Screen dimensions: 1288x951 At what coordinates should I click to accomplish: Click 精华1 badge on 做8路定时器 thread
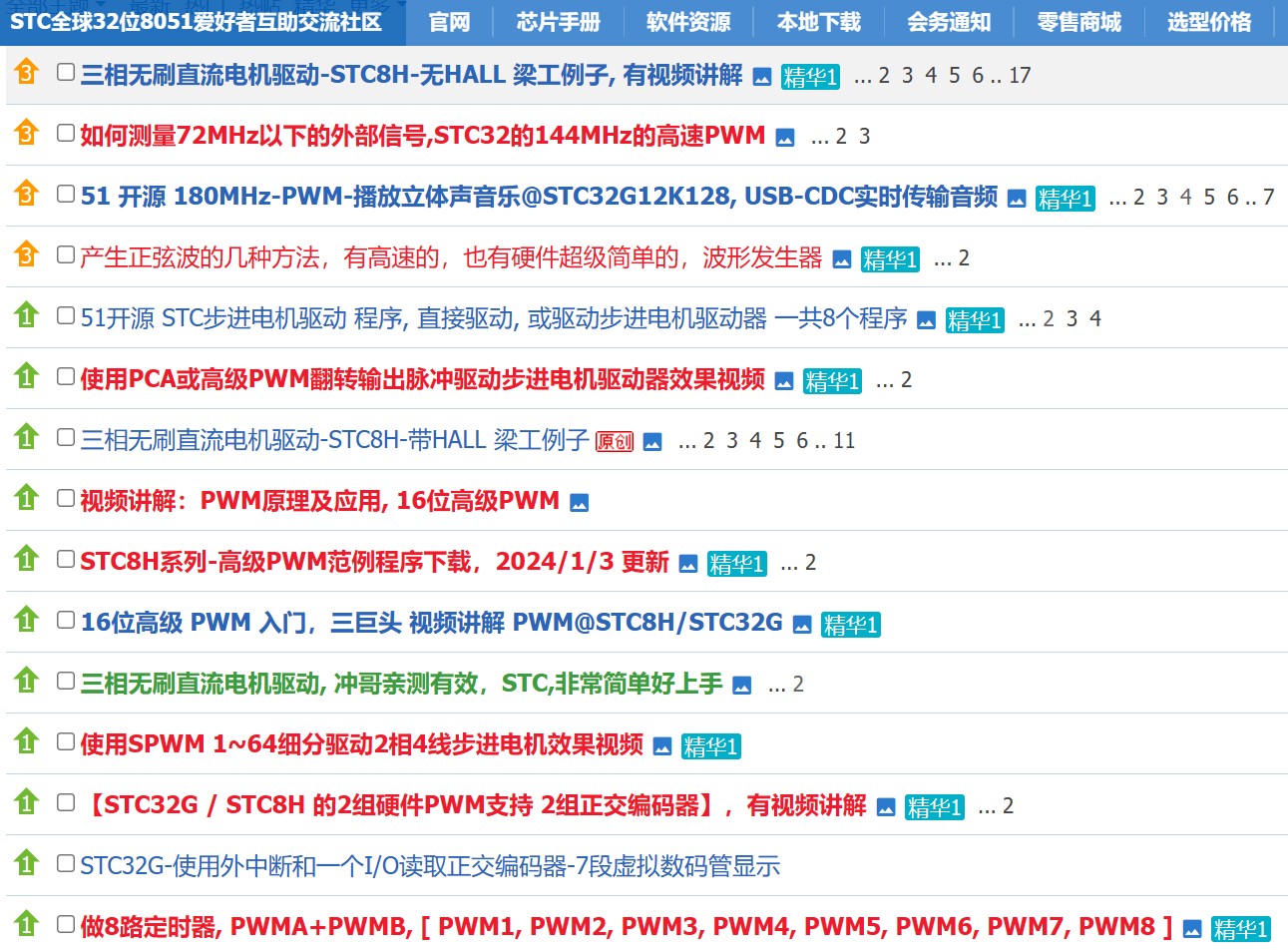pos(1240,929)
